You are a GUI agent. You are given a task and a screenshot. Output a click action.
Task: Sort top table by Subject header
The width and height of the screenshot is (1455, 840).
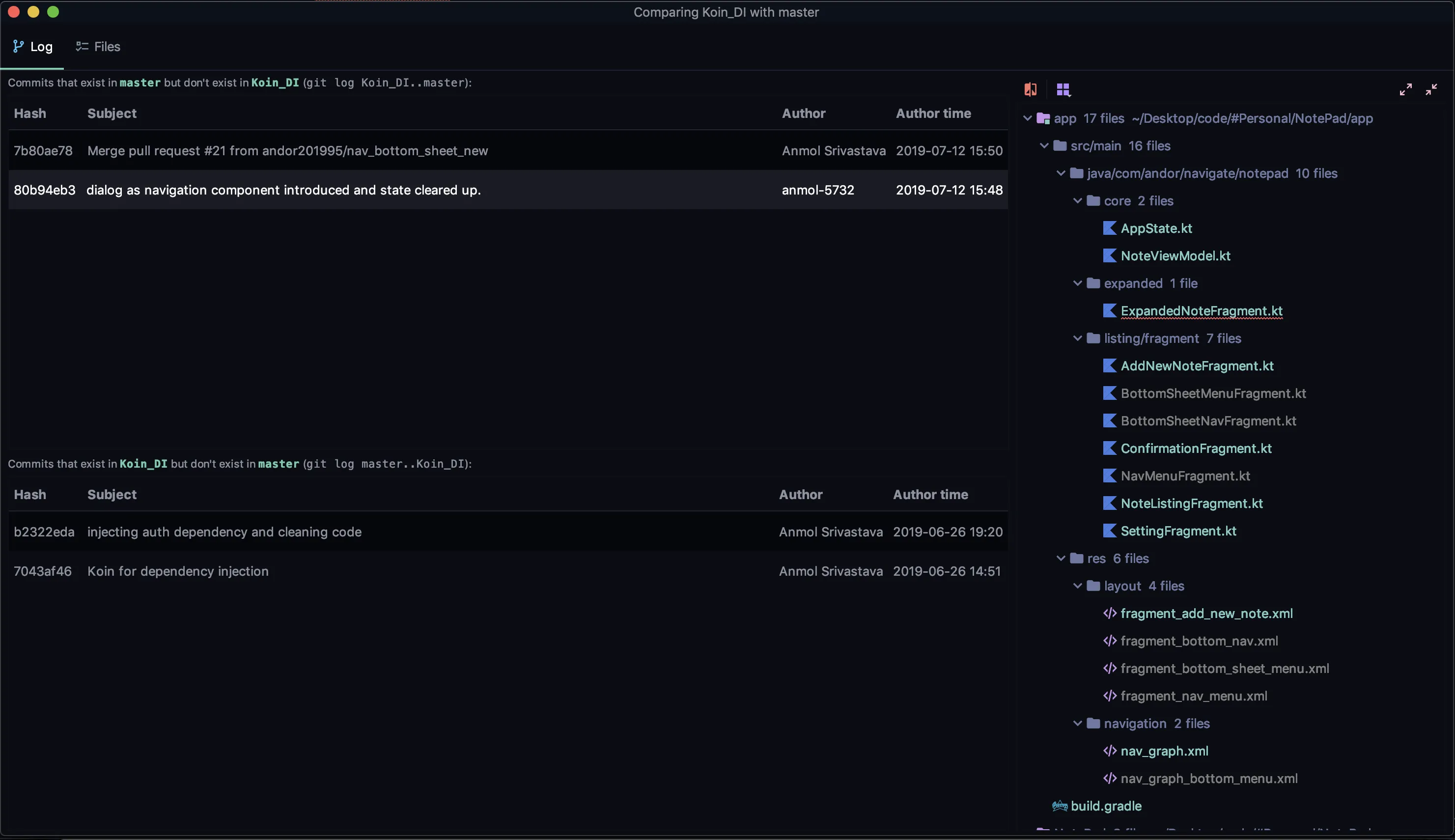(112, 113)
